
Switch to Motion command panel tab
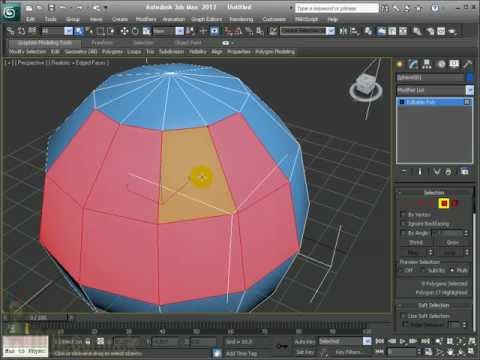click(x=441, y=64)
